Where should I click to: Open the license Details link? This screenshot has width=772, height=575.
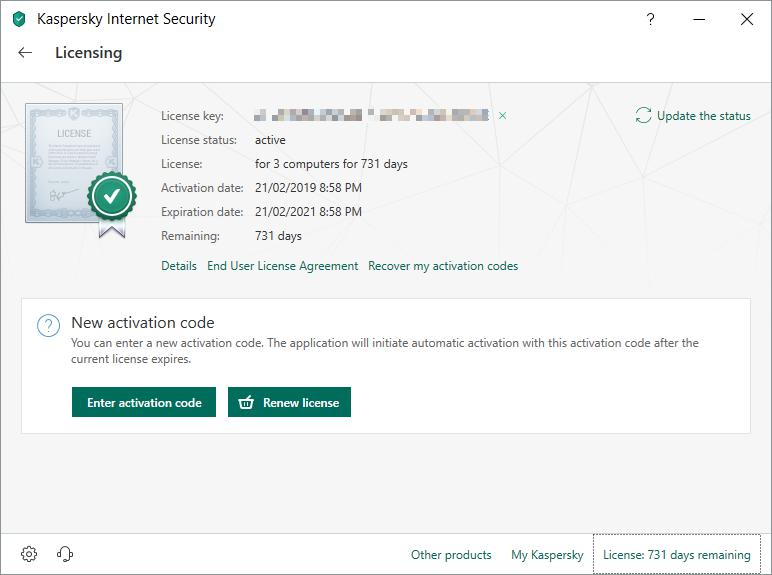179,266
